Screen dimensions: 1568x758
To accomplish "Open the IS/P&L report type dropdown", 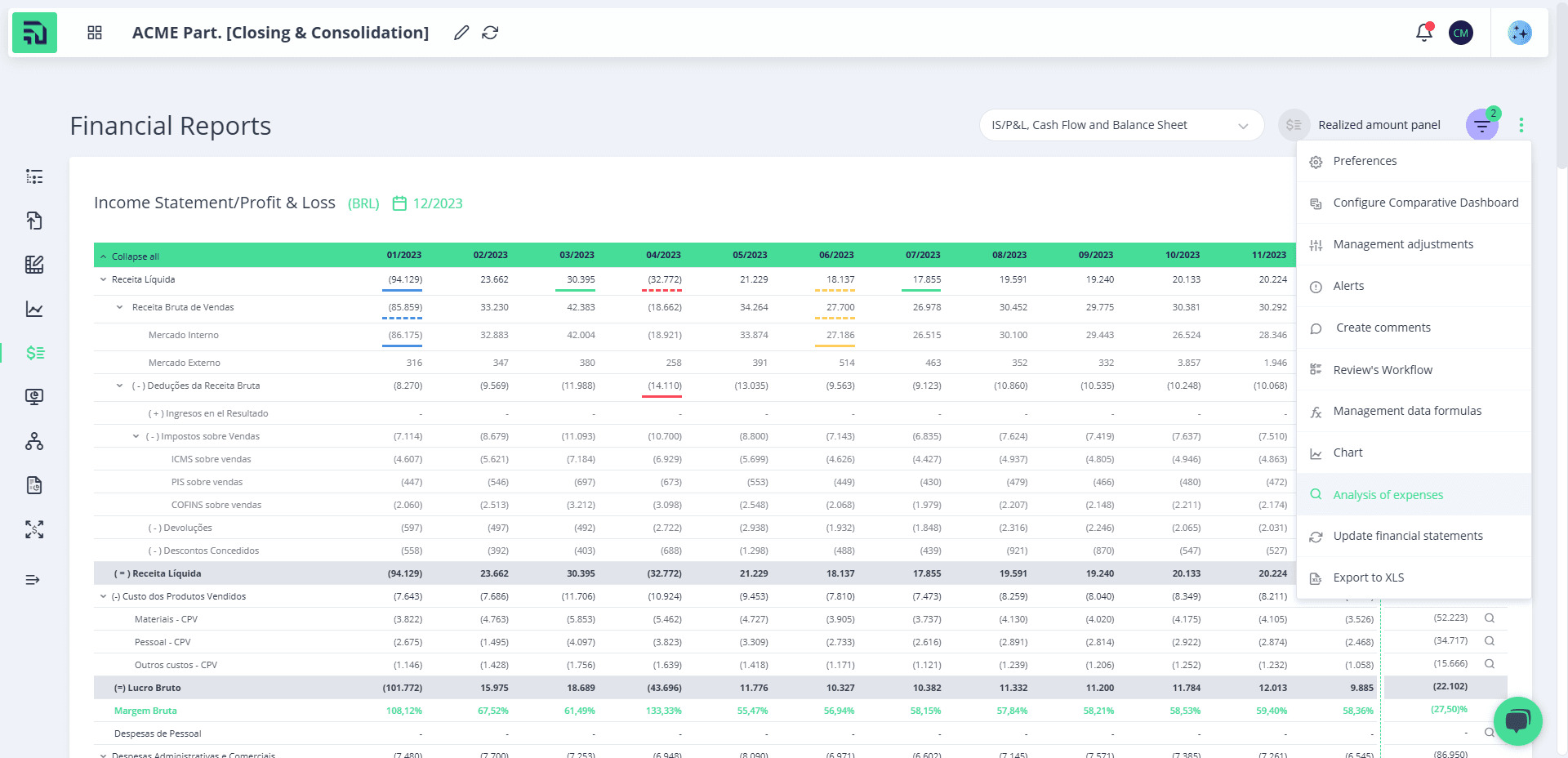I will pyautogui.click(x=1121, y=125).
